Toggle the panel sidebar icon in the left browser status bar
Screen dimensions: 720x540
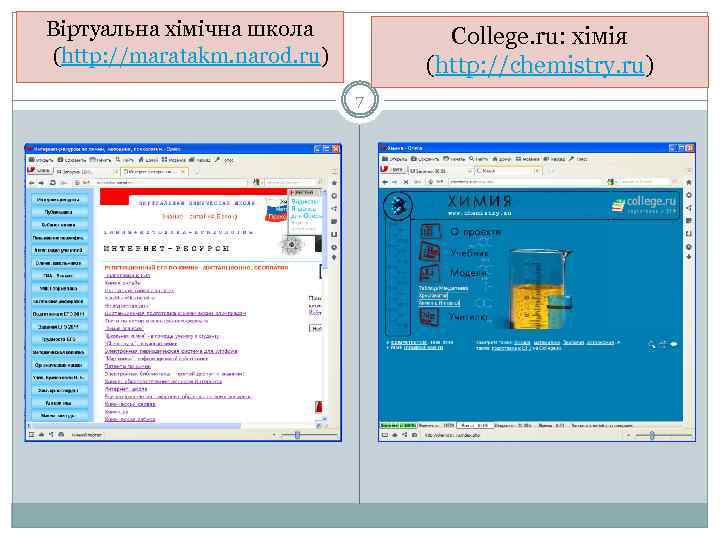click(31, 434)
